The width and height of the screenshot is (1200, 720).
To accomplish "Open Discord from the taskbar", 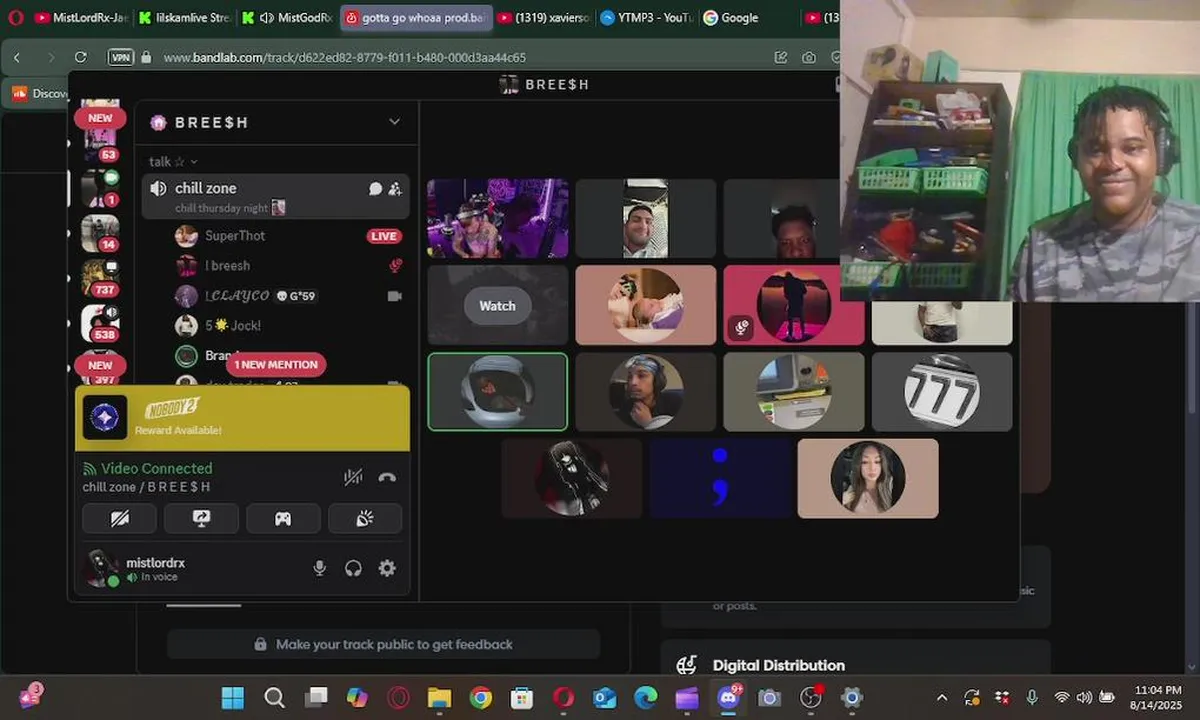I will (x=729, y=697).
